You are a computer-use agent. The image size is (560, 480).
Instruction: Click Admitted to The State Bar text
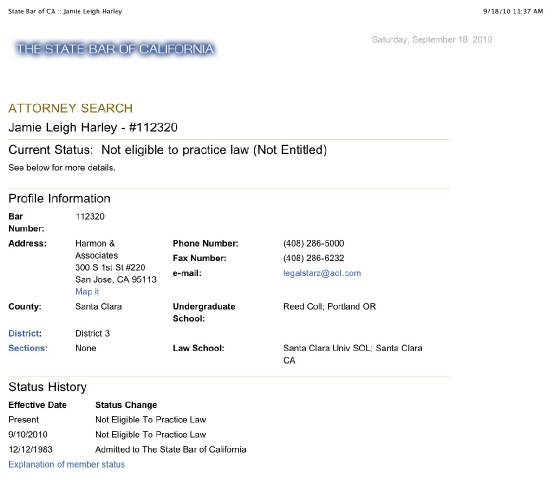171,449
